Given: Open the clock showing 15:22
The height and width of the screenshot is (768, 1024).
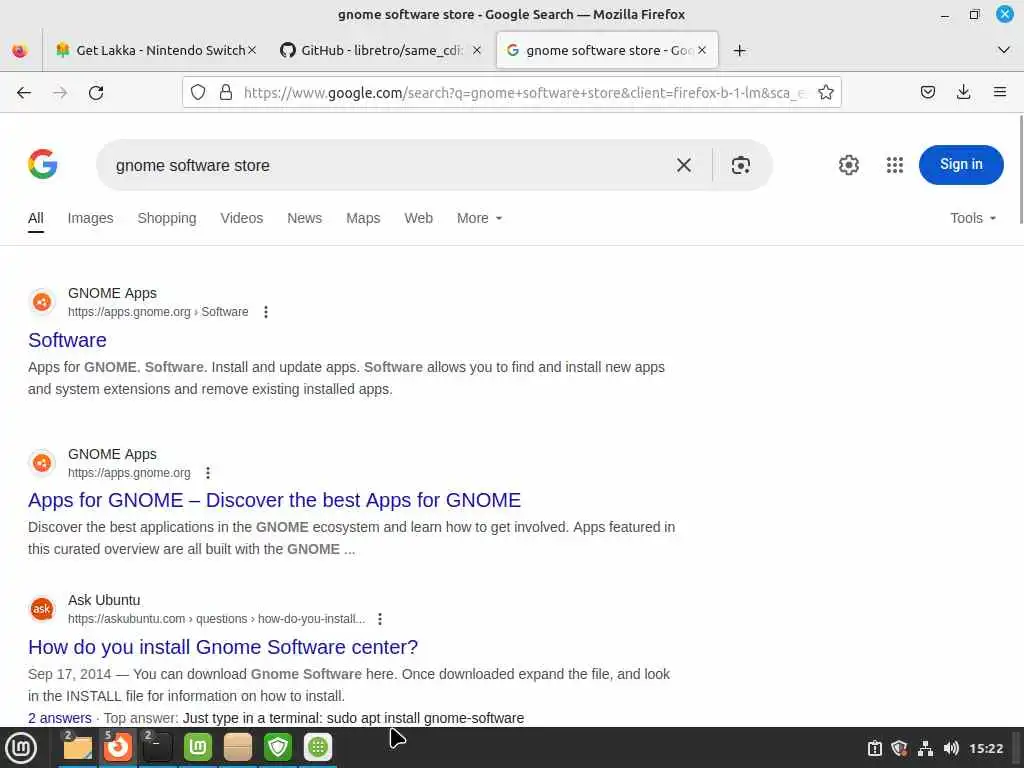Looking at the screenshot, I should click(x=985, y=748).
